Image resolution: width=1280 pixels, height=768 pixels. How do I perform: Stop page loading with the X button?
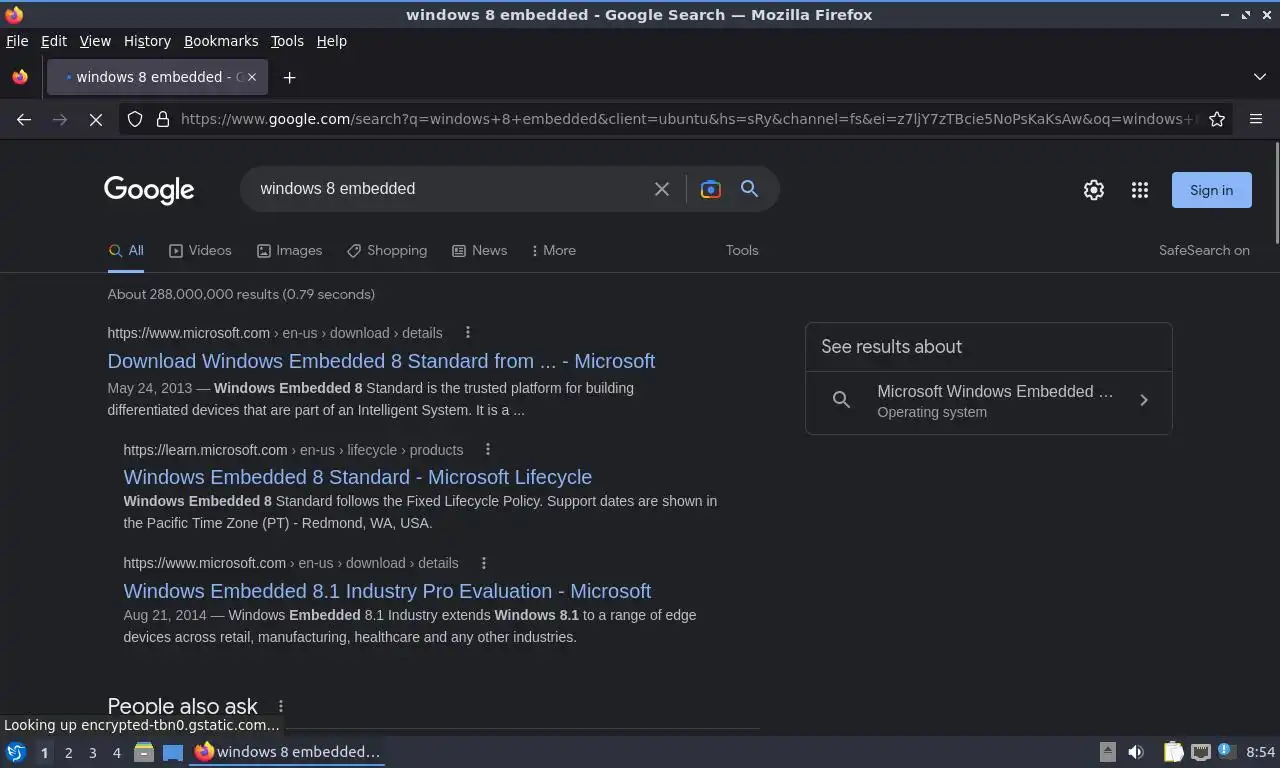[96, 119]
